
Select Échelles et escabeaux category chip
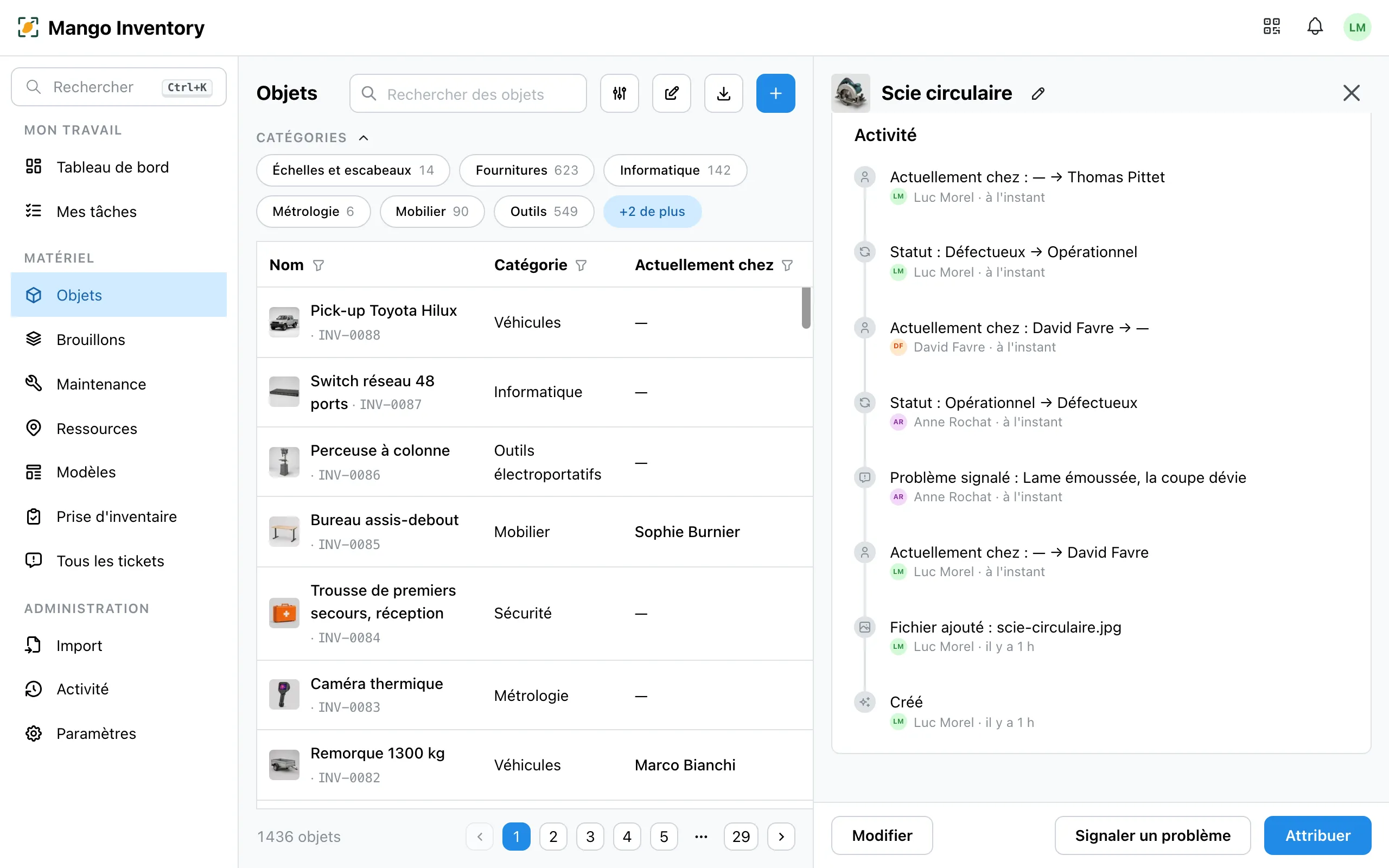click(x=353, y=170)
